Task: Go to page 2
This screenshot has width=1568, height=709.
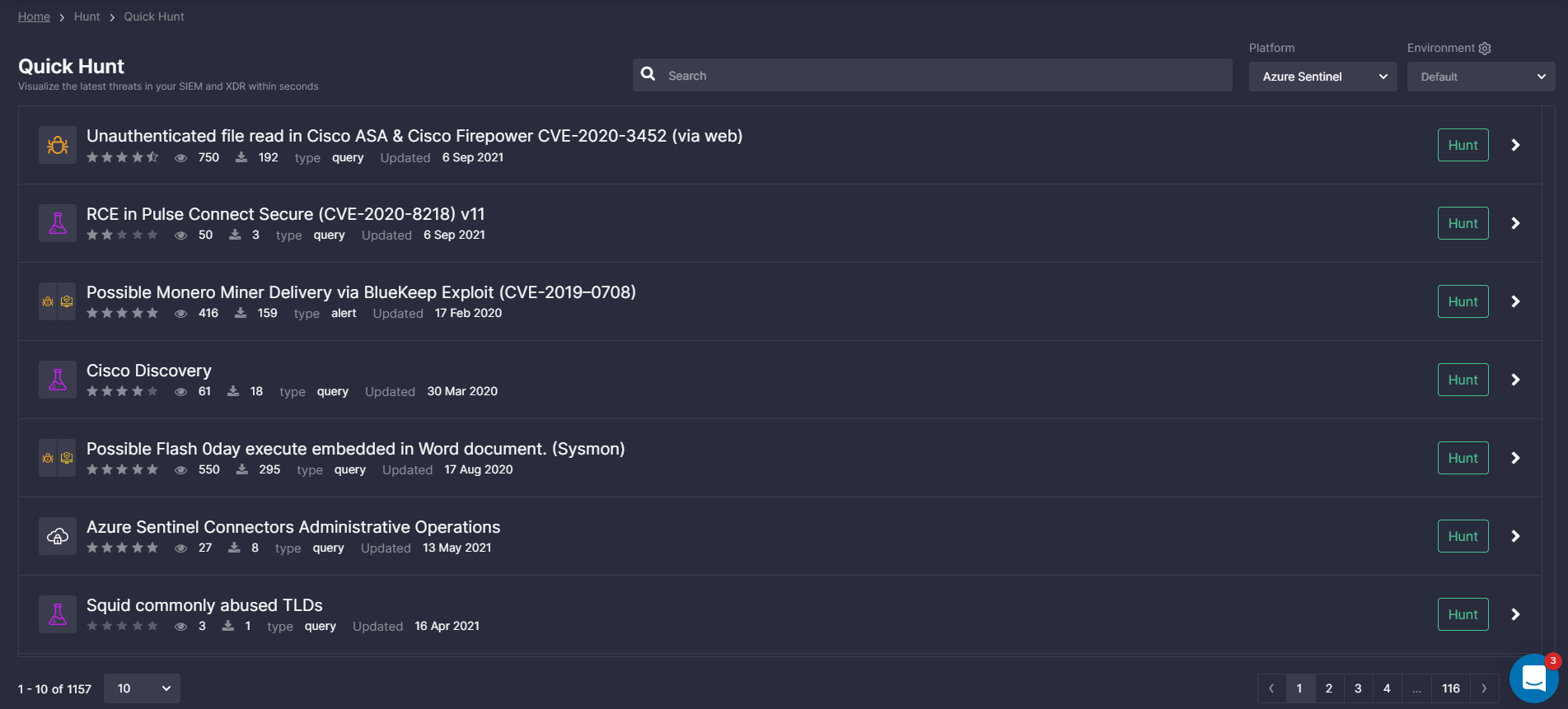Action: (x=1329, y=688)
